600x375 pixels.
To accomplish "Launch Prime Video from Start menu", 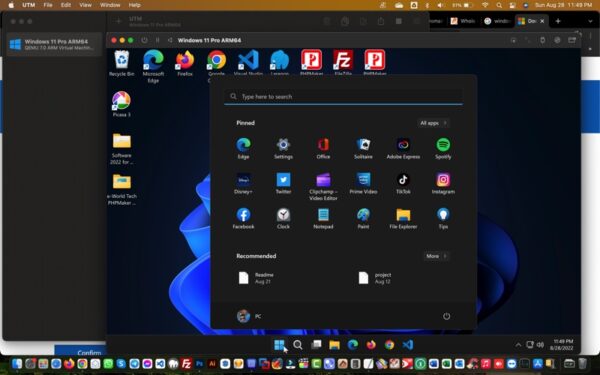I will point(363,183).
